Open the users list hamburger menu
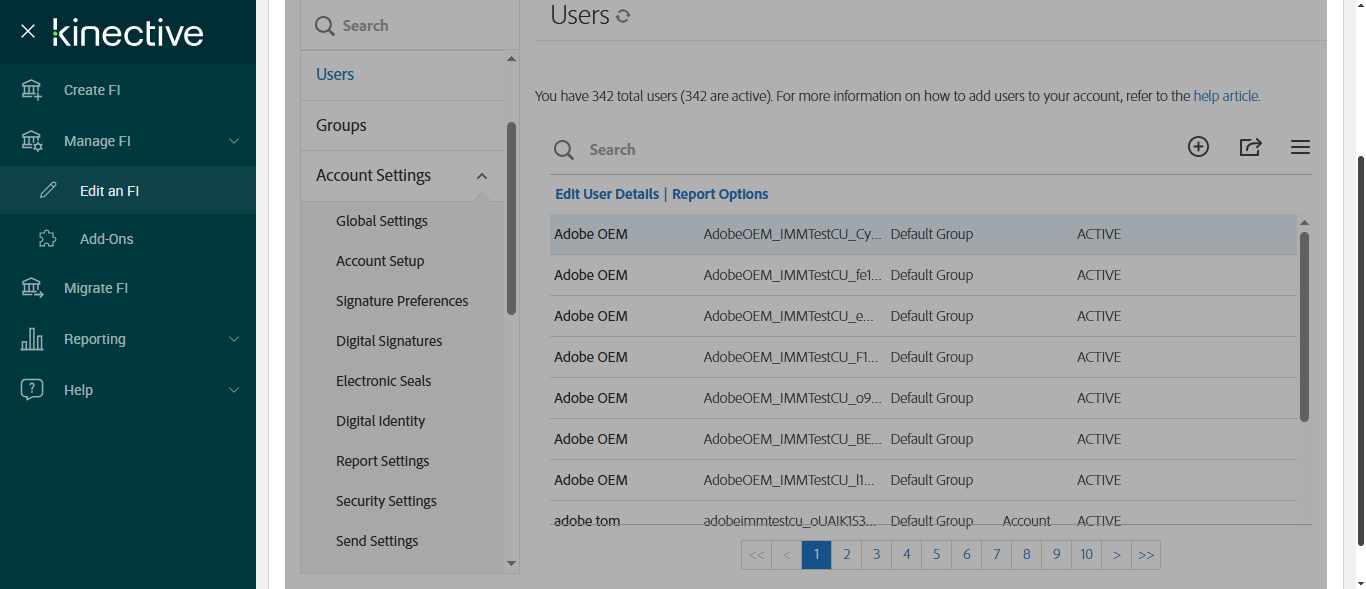1366x589 pixels. [1300, 147]
